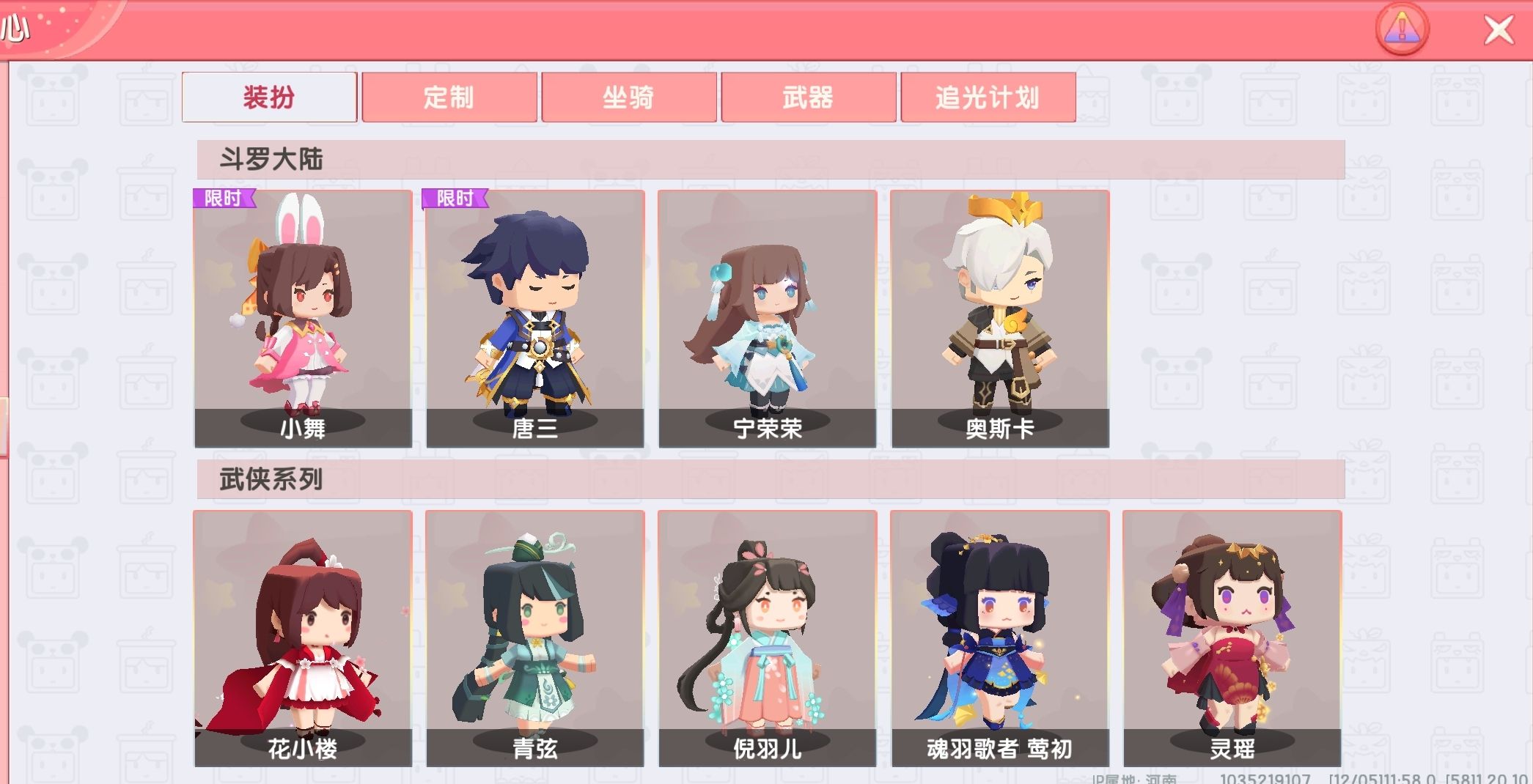Open the 定制 tab

point(449,97)
